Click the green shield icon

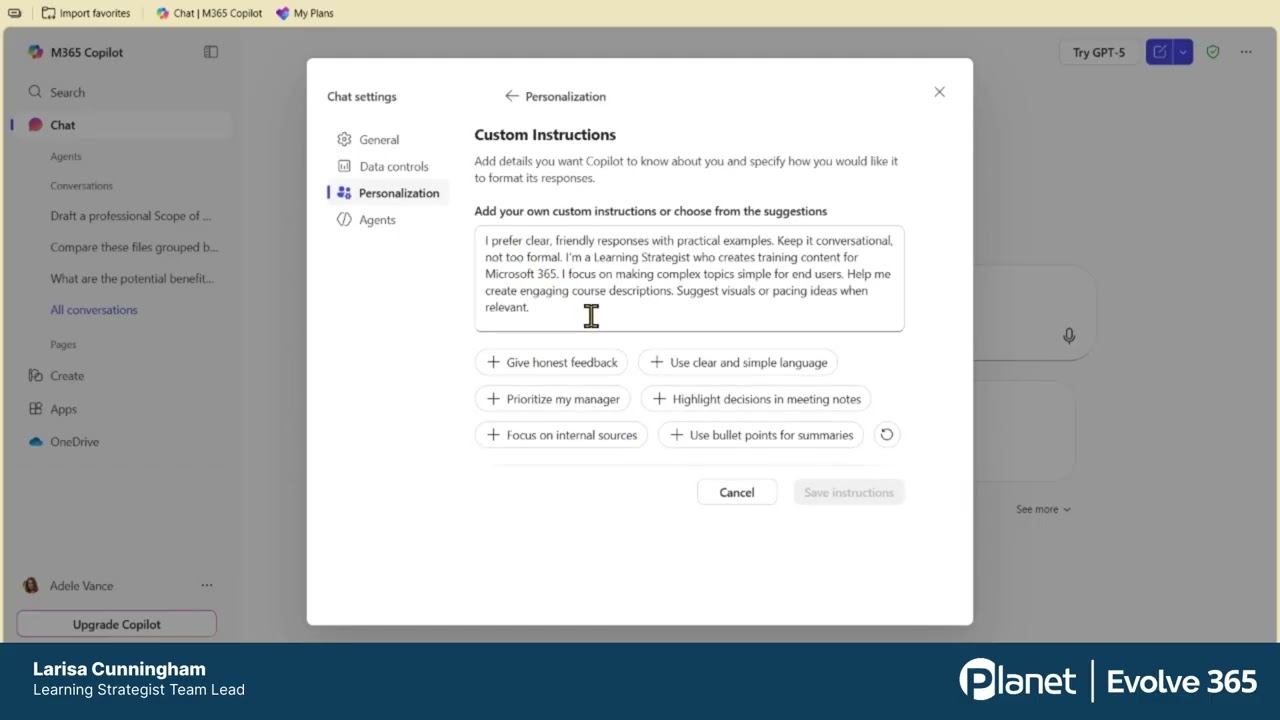[x=1213, y=52]
